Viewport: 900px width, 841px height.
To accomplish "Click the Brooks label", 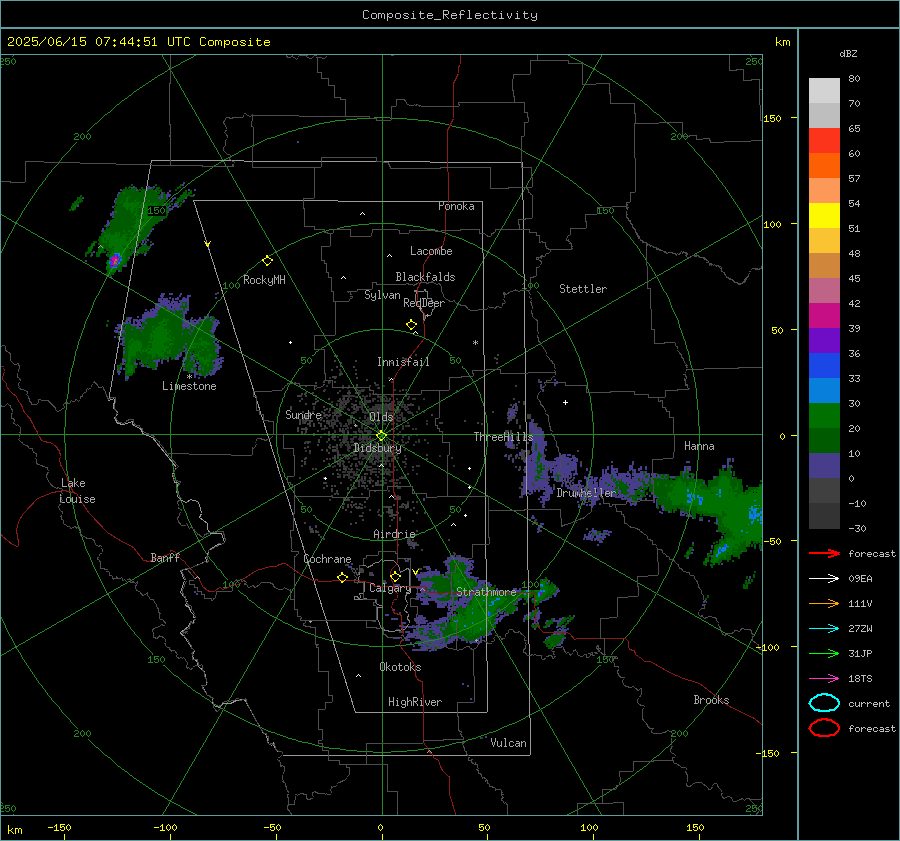I will [x=711, y=700].
